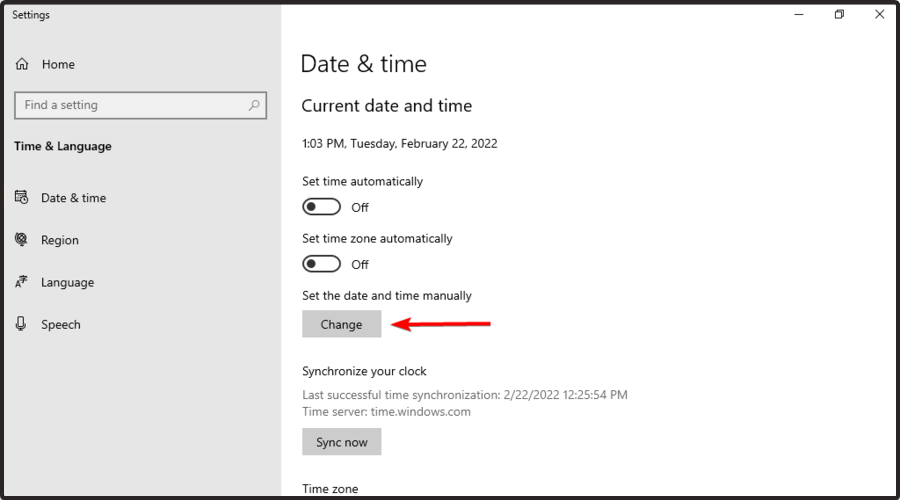The height and width of the screenshot is (500, 900).
Task: Go to Home settings label
Action: [x=58, y=64]
